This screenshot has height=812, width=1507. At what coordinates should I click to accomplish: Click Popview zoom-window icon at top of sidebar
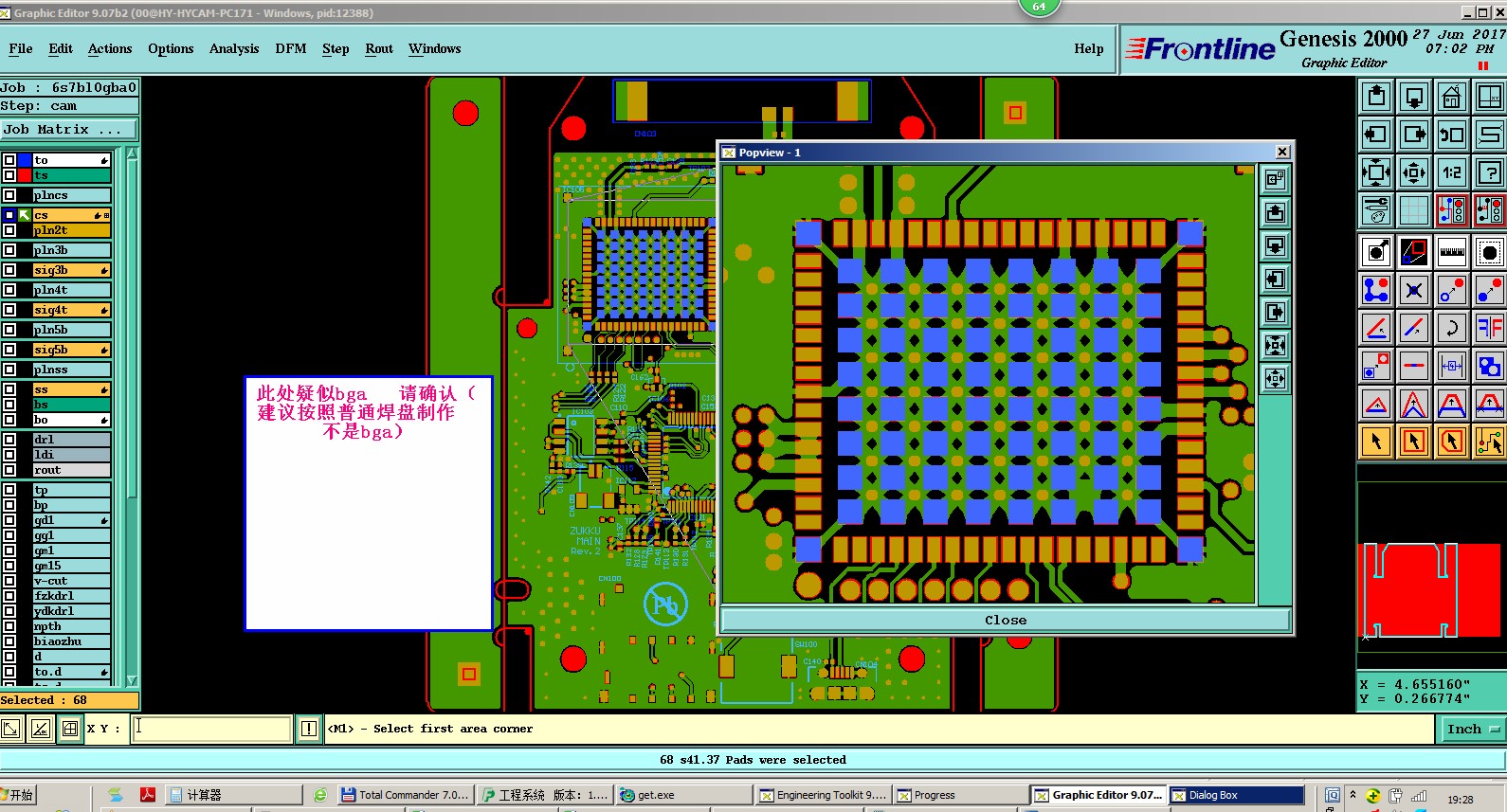point(1276,179)
